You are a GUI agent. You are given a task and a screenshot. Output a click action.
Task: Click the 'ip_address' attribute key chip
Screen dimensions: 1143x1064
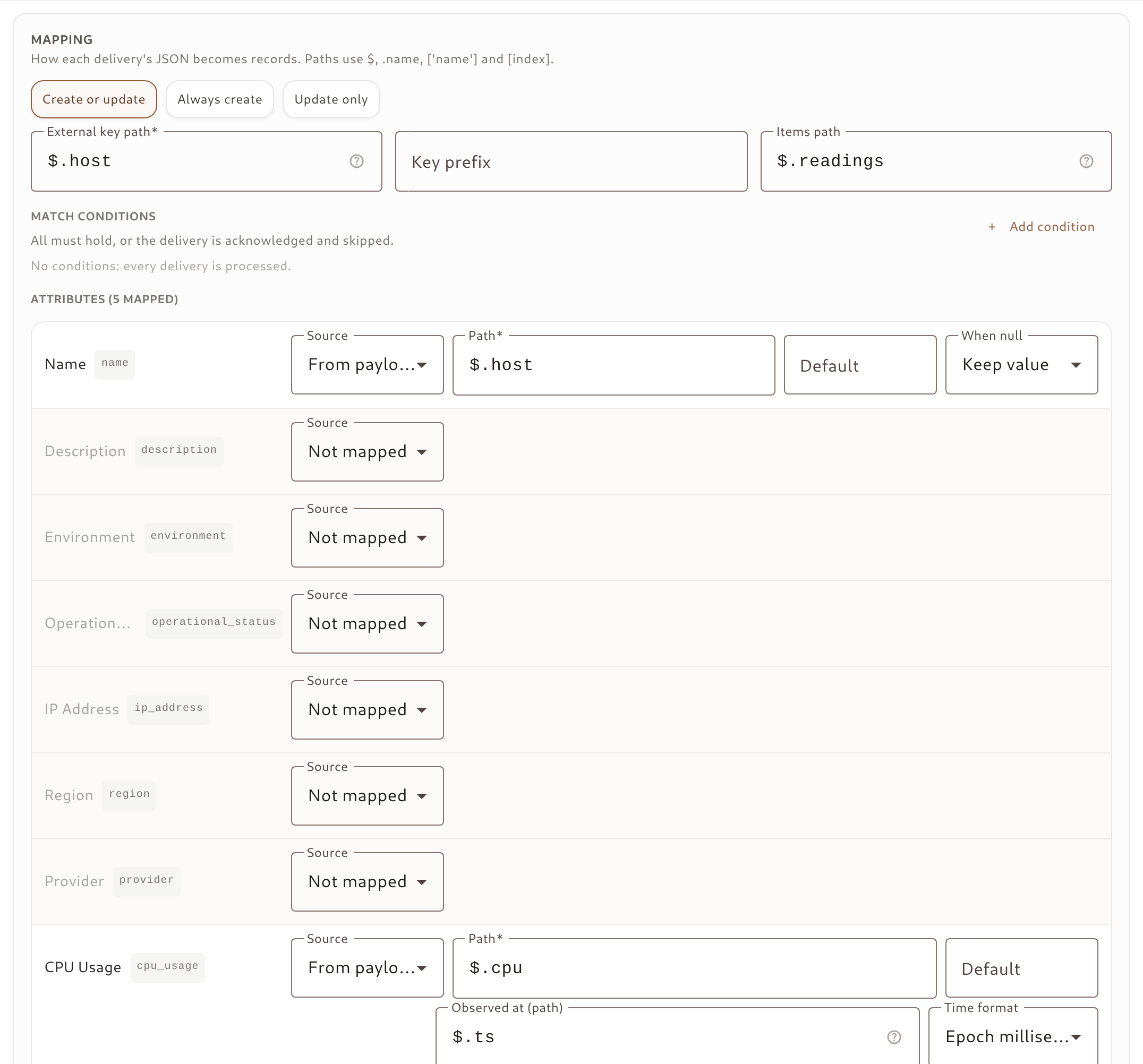[168, 709]
